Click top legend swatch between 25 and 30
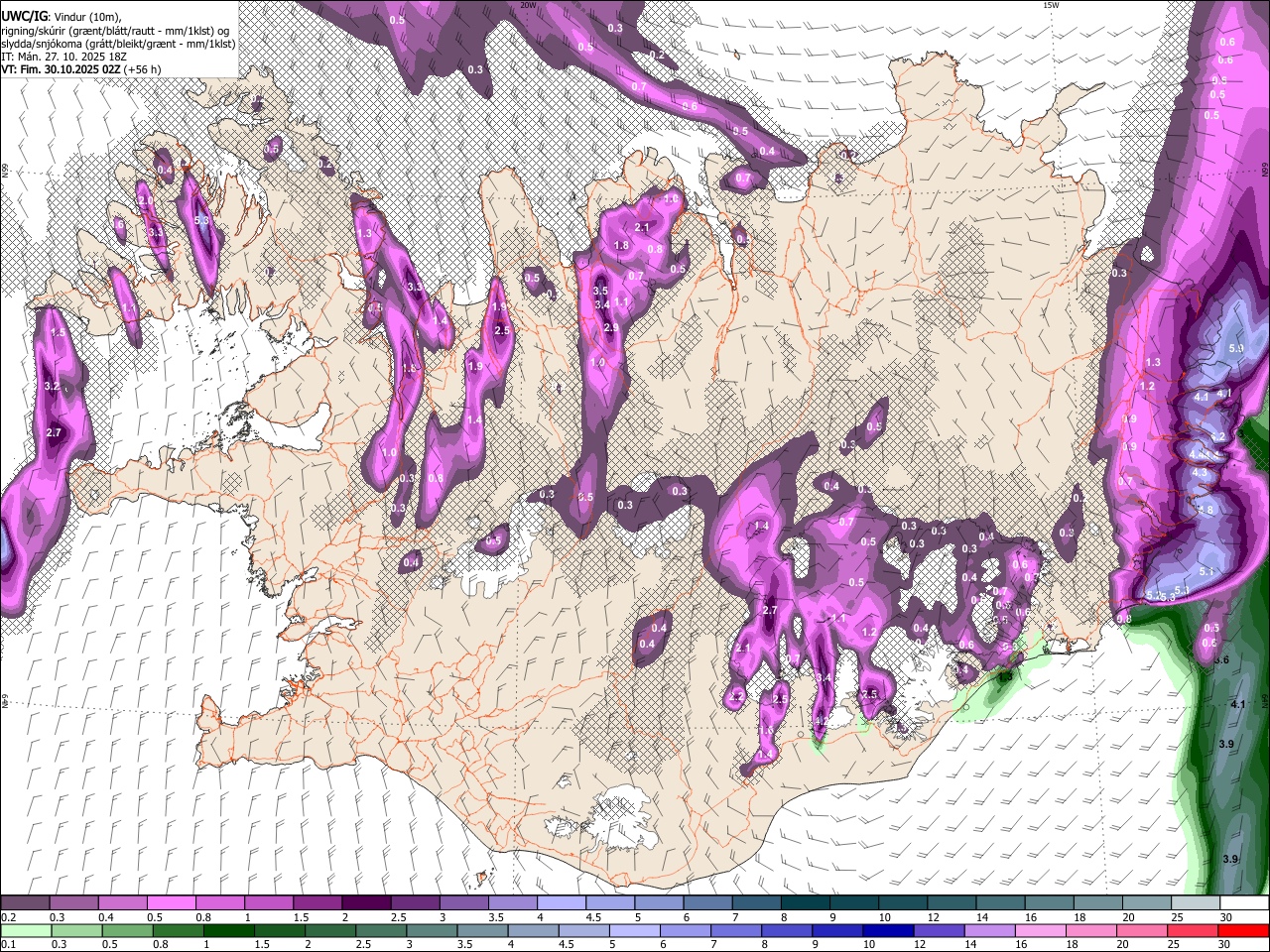 tap(1196, 903)
